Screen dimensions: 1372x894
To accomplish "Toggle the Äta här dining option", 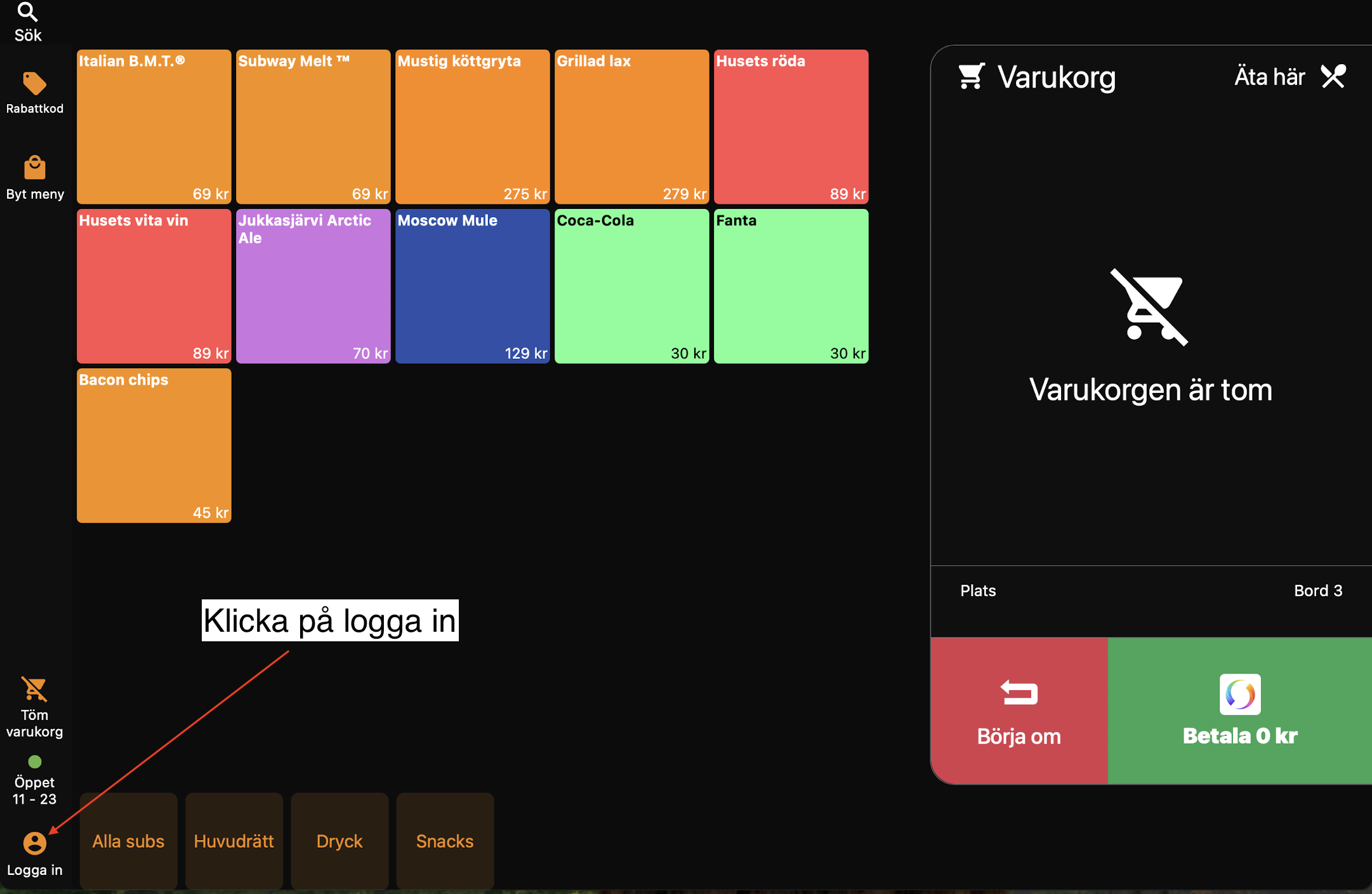I will pos(1290,76).
